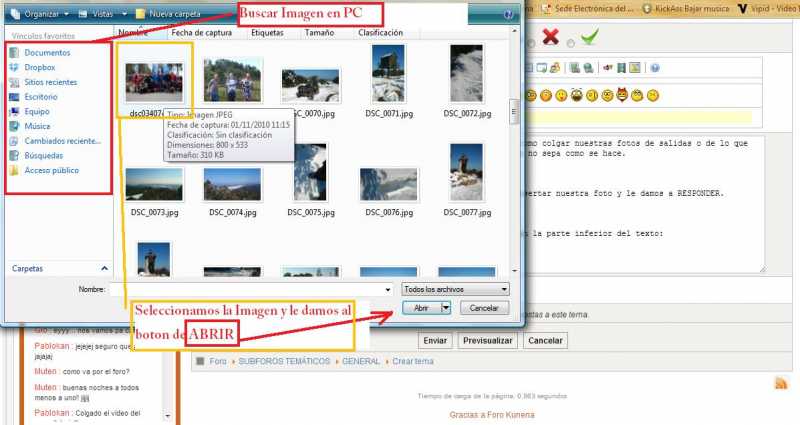
Task: Click the orange RSS feed icon
Action: point(781,383)
